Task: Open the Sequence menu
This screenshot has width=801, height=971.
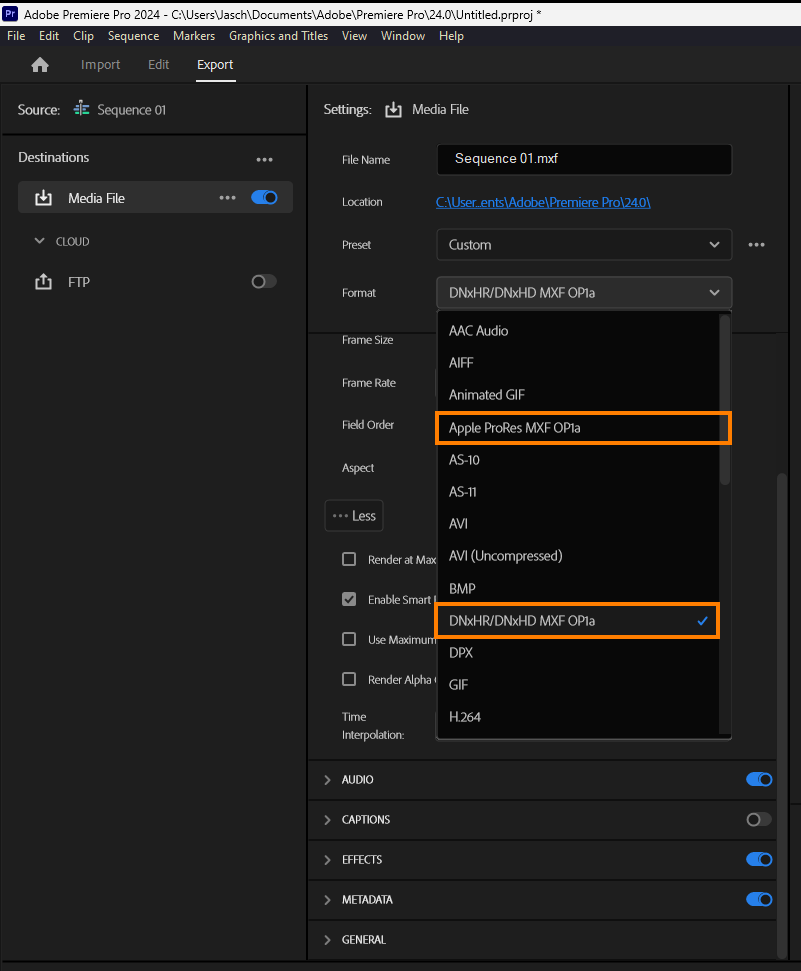Action: 133,36
